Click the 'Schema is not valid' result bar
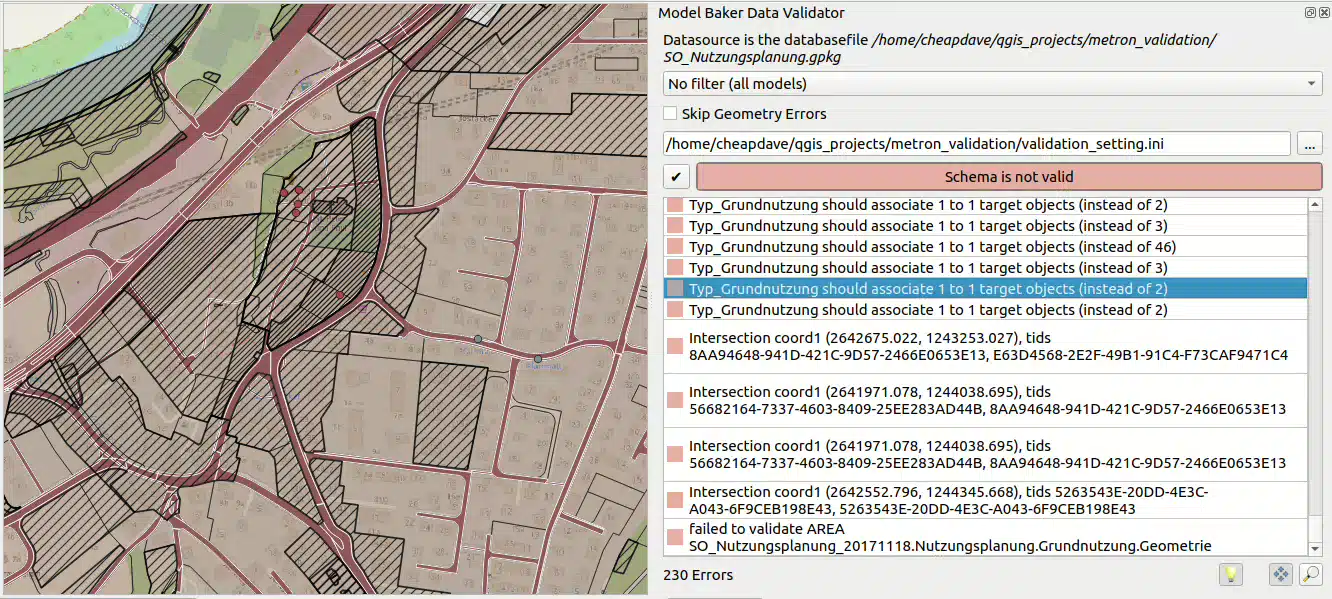The height and width of the screenshot is (599, 1332). point(1008,177)
